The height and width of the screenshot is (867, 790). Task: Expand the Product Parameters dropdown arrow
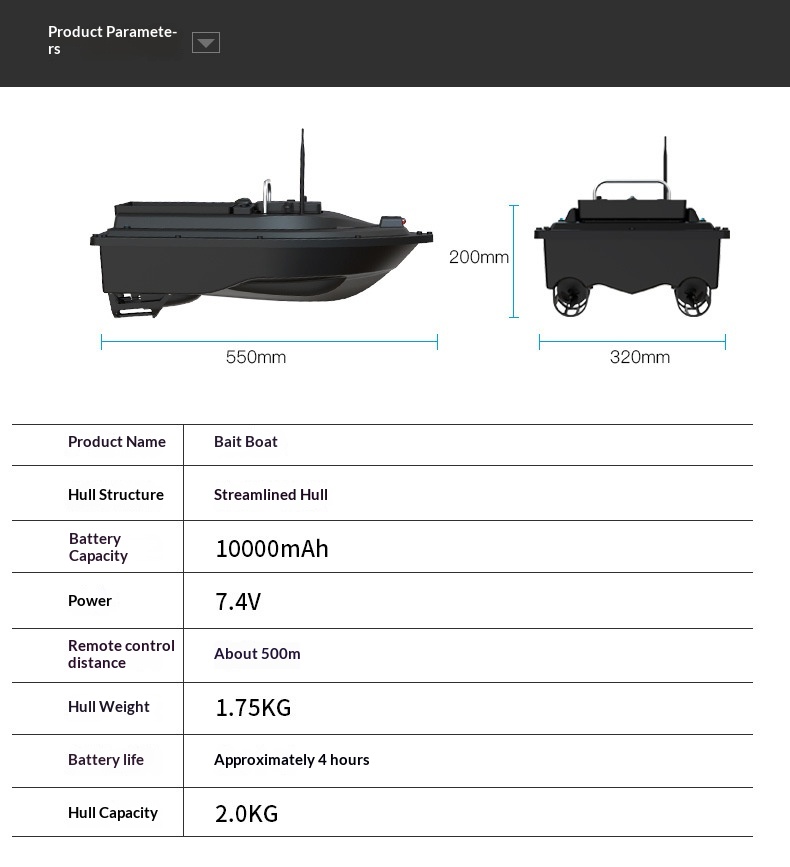pos(206,43)
